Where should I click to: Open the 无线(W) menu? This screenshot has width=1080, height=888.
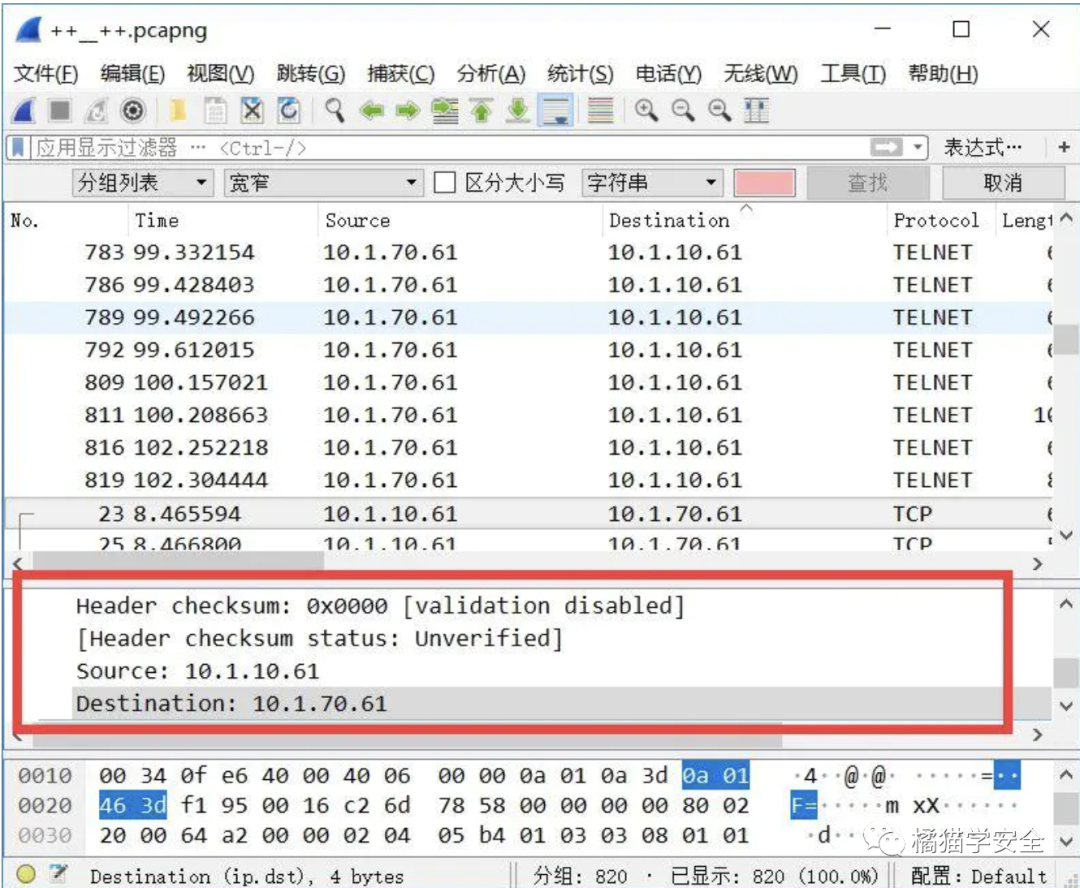click(760, 74)
